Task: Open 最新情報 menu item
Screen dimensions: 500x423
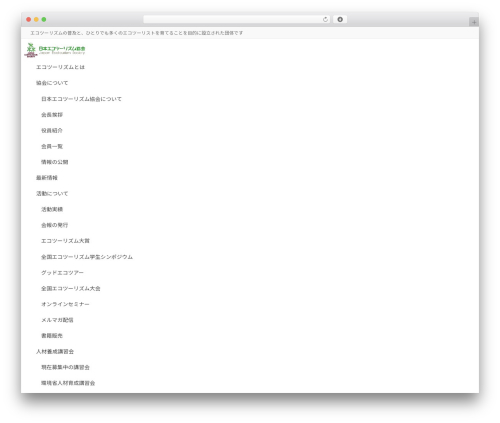Action: click(x=47, y=178)
